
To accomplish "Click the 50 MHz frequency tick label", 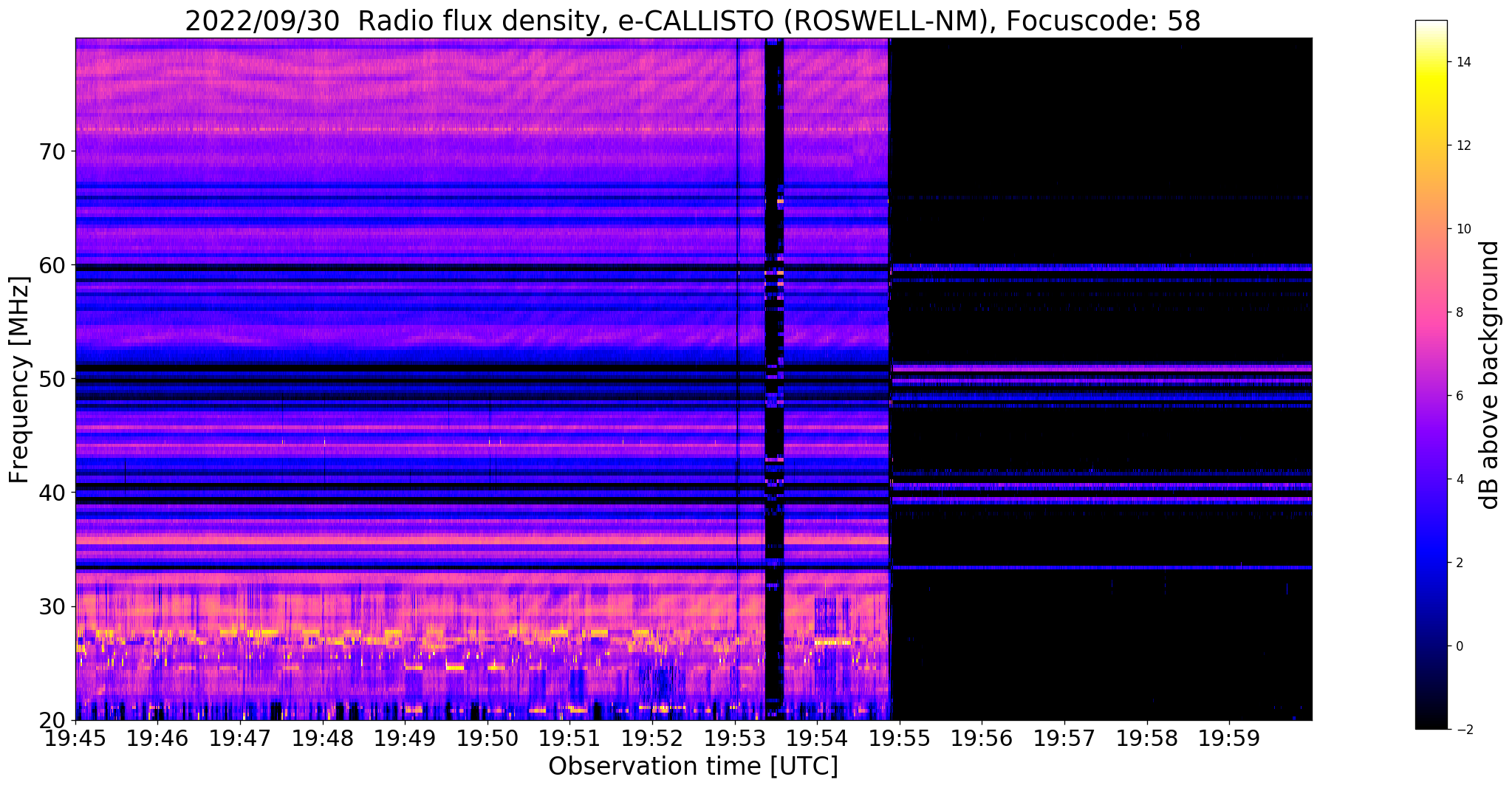I will 52,379.
